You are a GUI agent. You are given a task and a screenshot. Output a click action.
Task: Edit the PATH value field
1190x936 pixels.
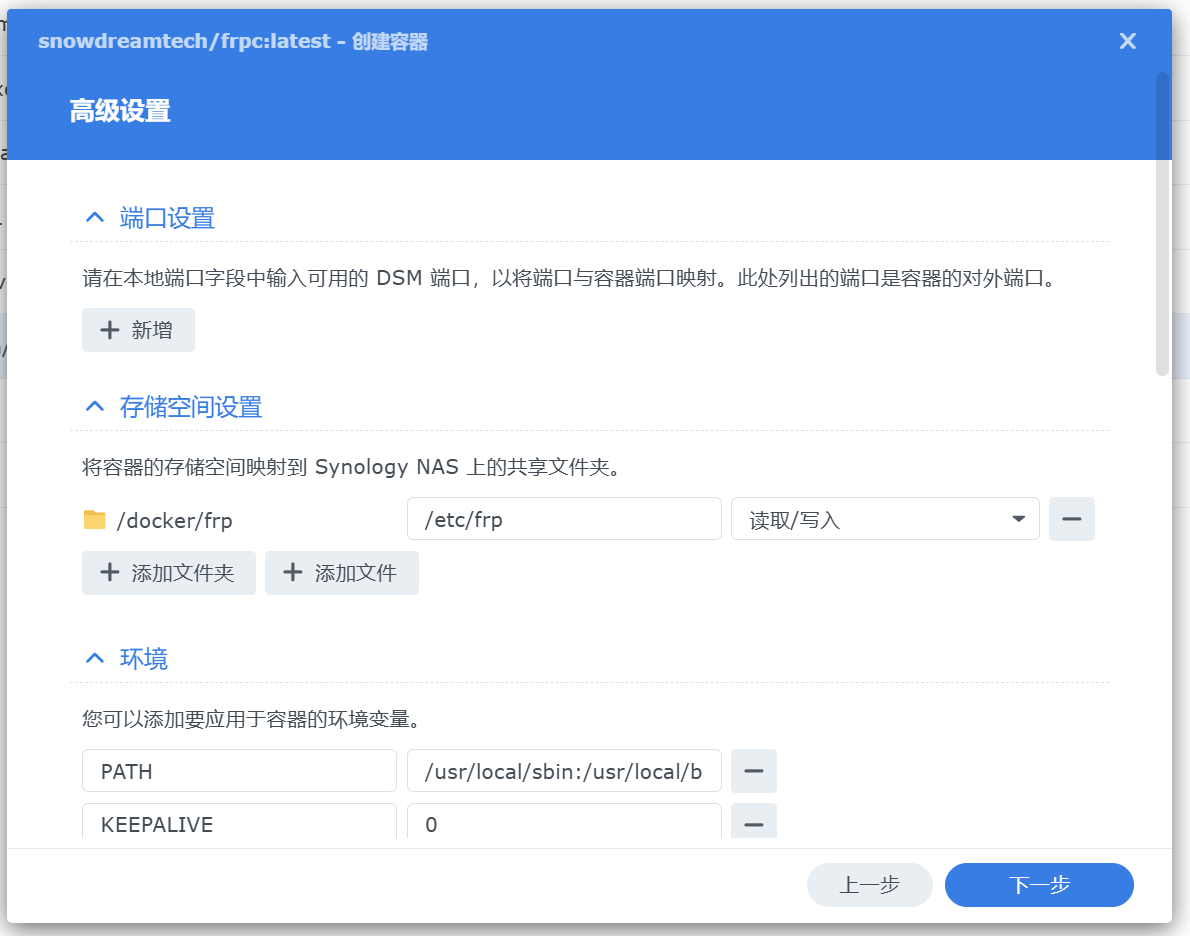tap(563, 771)
